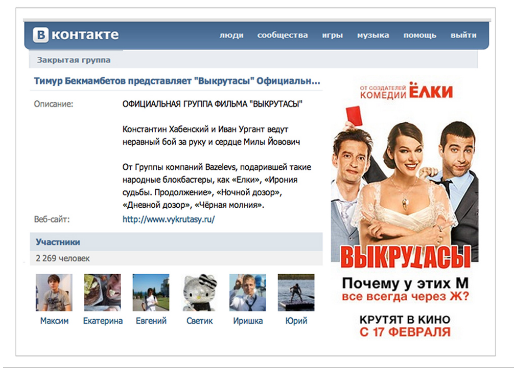Open Евгений's profile photo

pyautogui.click(x=151, y=292)
